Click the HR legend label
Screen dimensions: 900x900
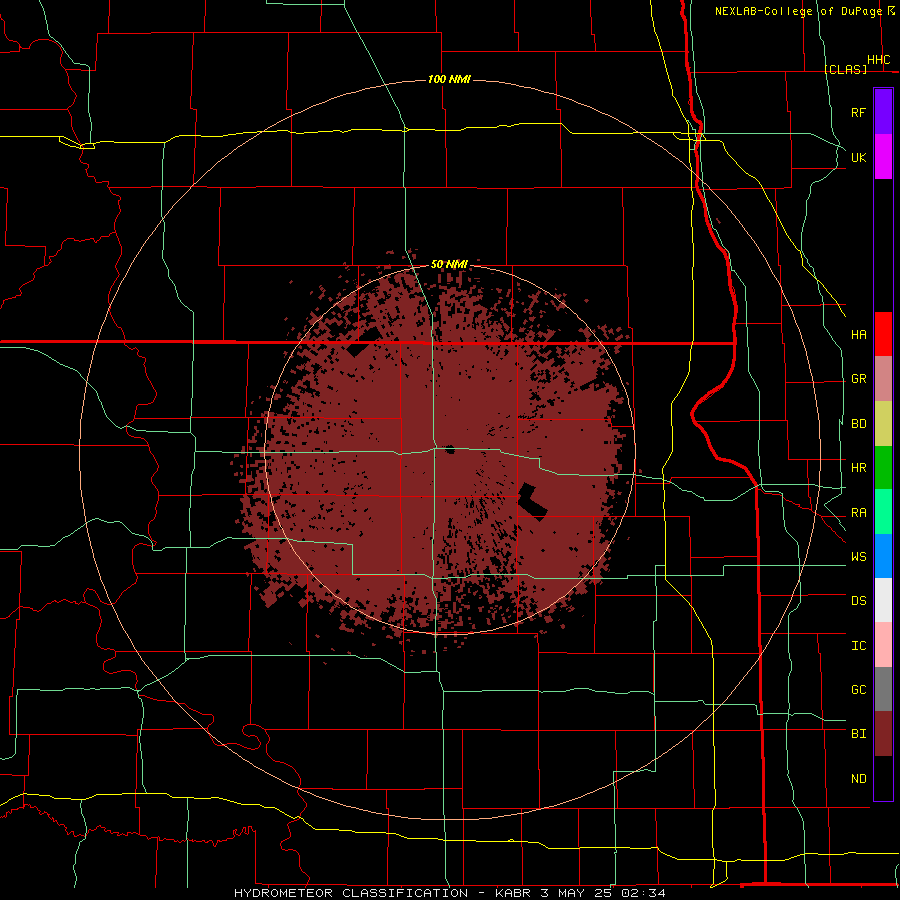(859, 468)
